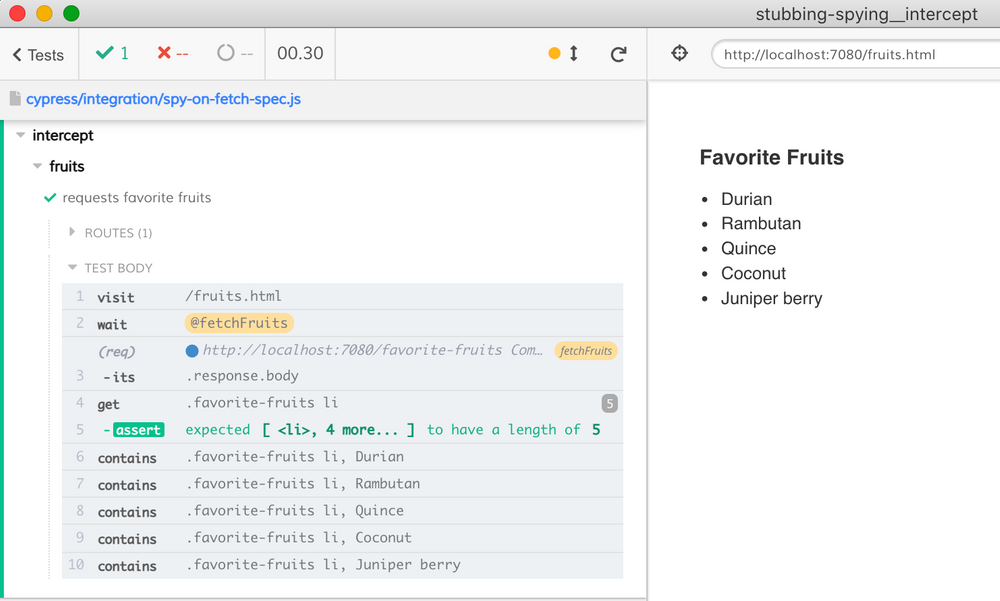Open spy-on-fetch-spec.js file link
This screenshot has height=601, width=1000.
click(x=163, y=99)
